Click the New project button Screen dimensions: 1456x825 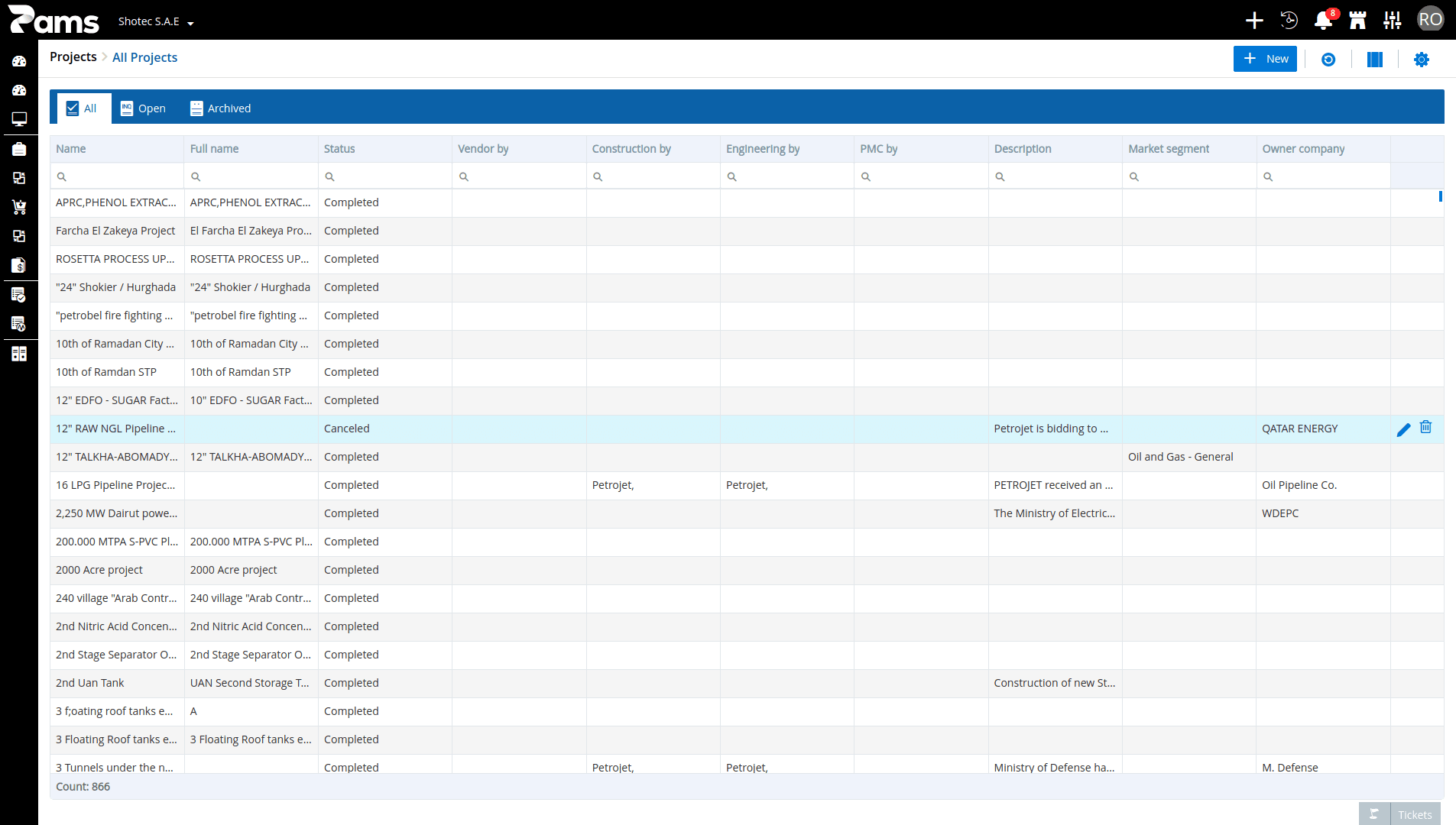click(x=1265, y=59)
